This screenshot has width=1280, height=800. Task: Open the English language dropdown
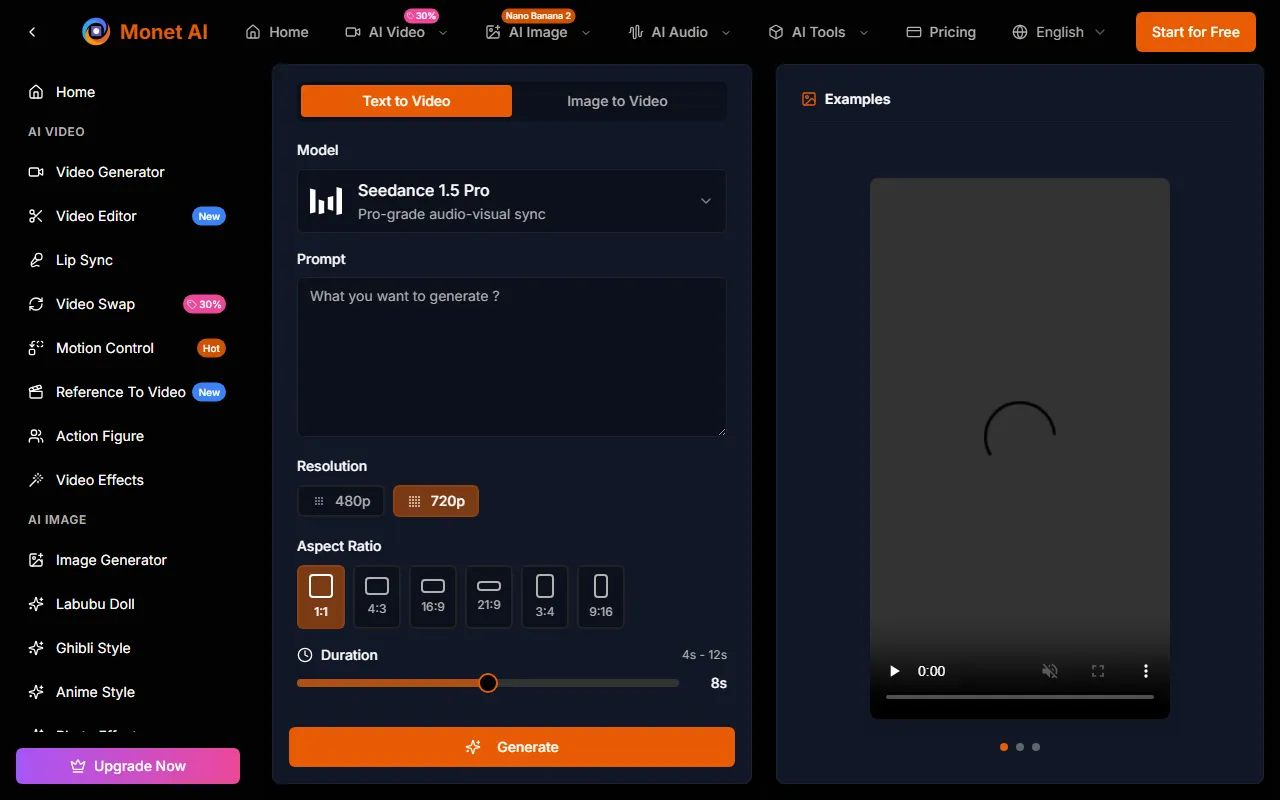[1059, 32]
